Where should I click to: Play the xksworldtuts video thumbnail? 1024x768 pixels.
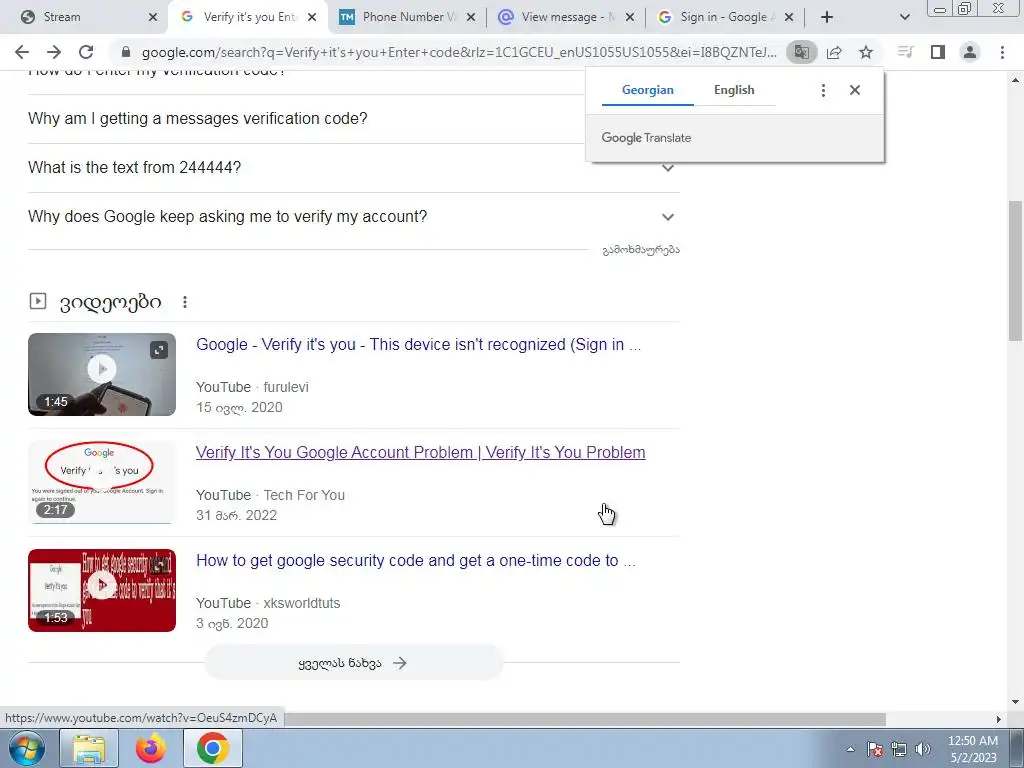102,590
